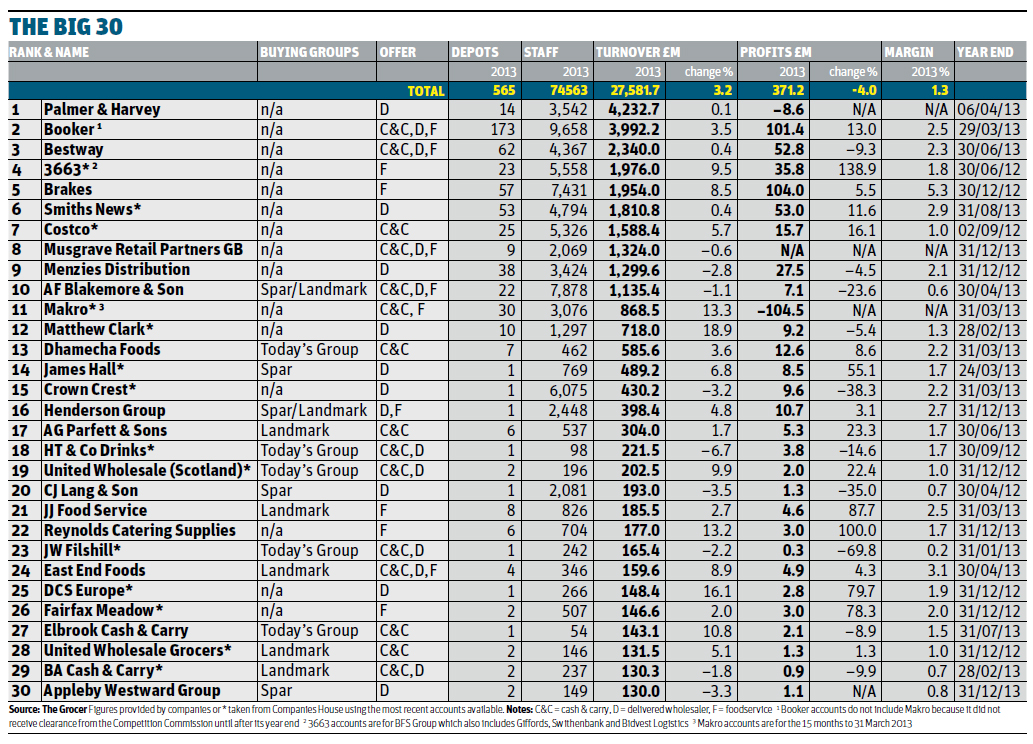Click the 'MARGIN' column header
The height and width of the screenshot is (744, 1033).
tap(909, 52)
